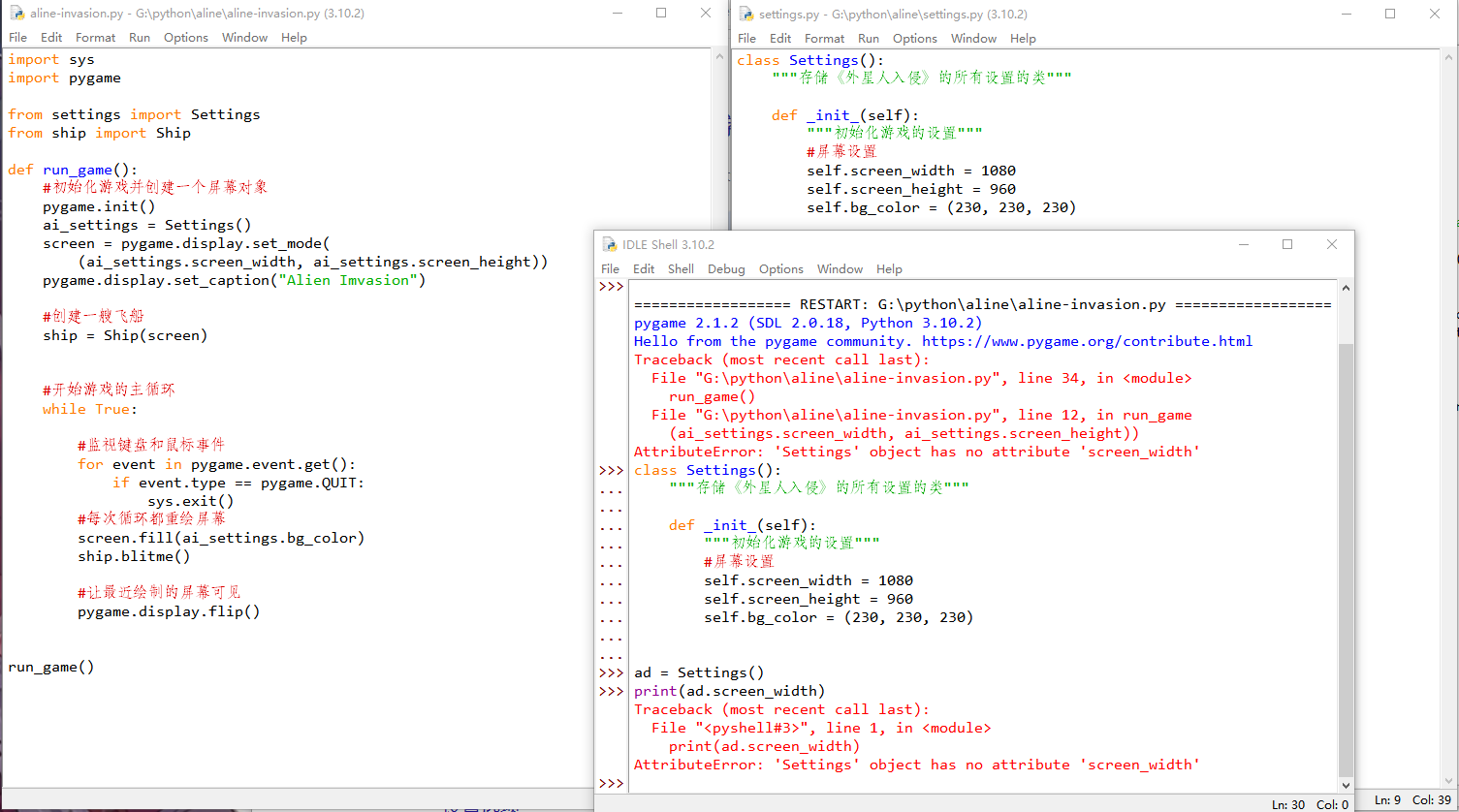The image size is (1459, 812).
Task: Click RESTART banner line in shell
Action: coord(982,304)
